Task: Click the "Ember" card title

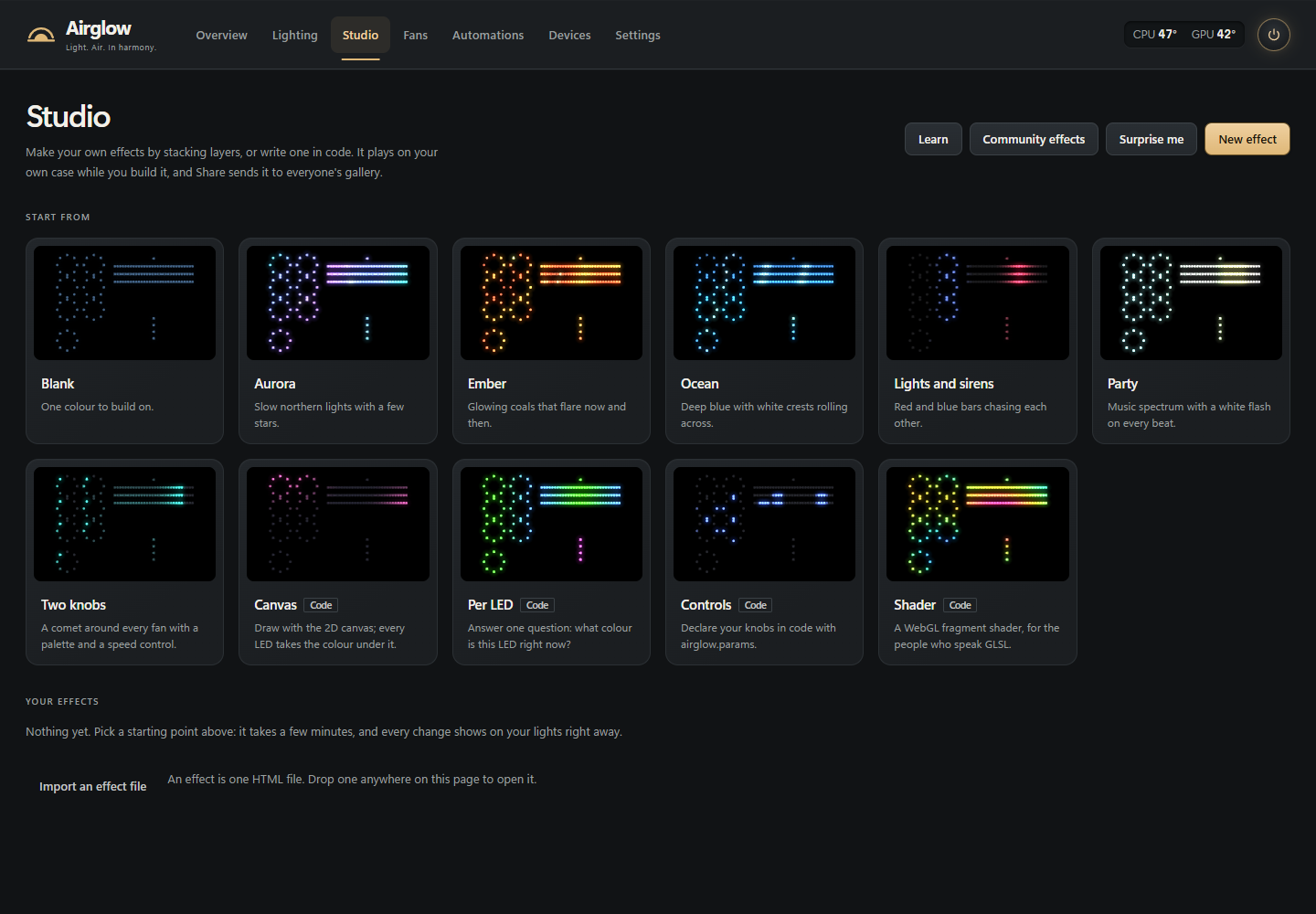Action: point(487,384)
